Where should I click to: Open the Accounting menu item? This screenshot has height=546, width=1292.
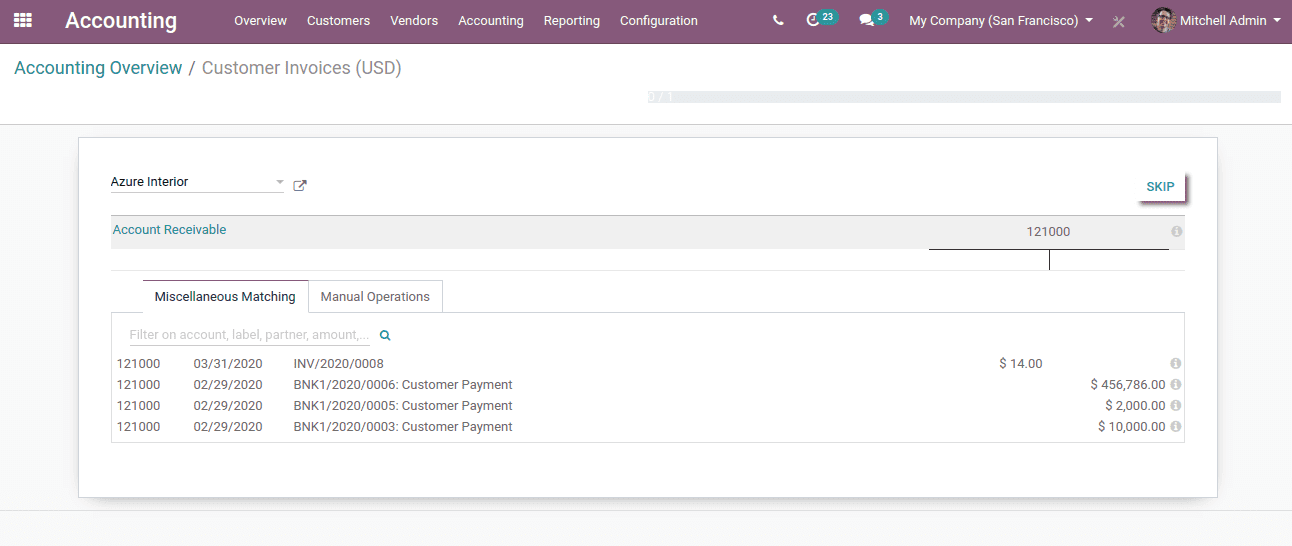tap(491, 20)
